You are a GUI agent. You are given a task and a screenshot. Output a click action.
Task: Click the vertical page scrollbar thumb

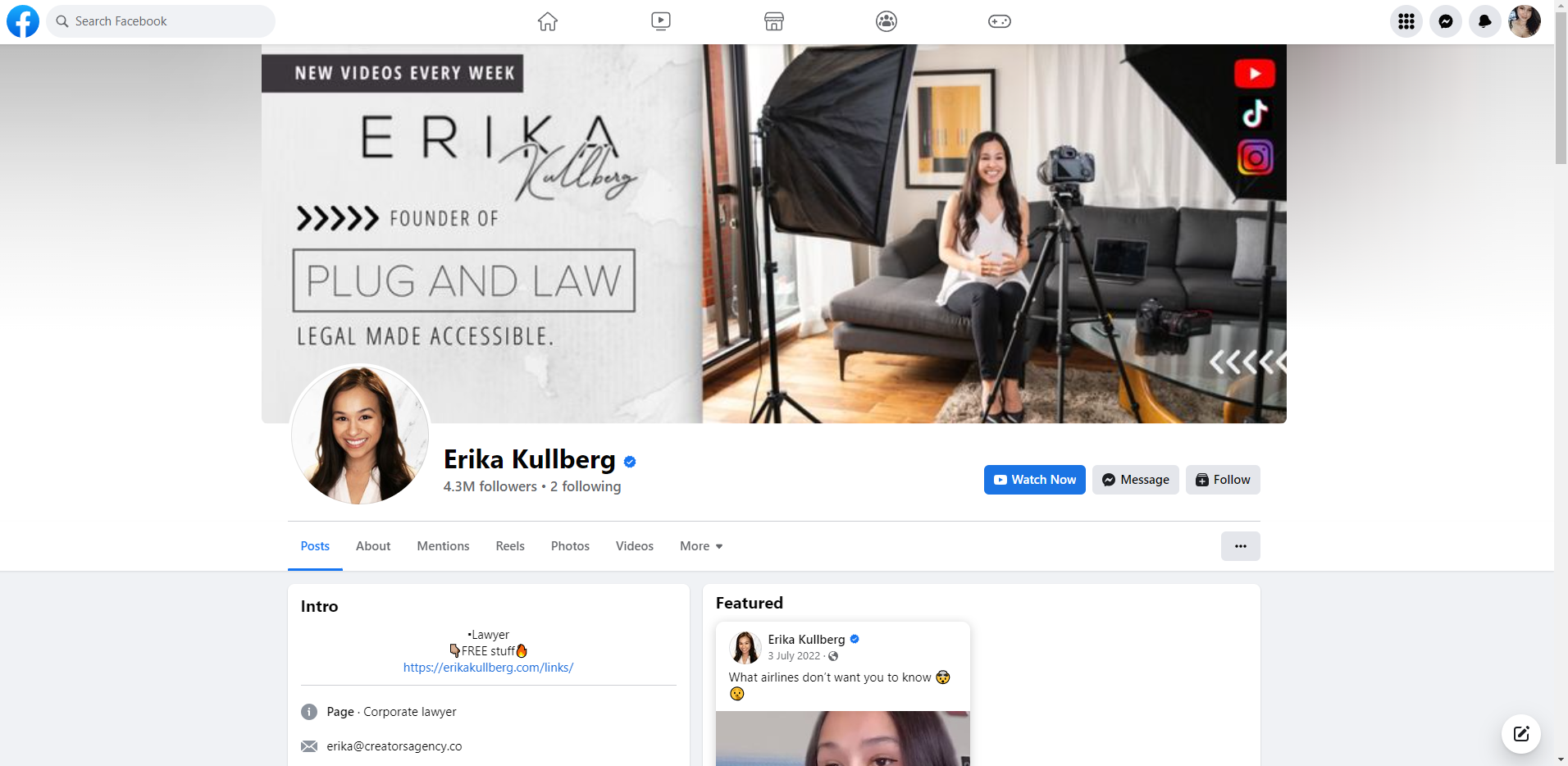[x=1561, y=89]
